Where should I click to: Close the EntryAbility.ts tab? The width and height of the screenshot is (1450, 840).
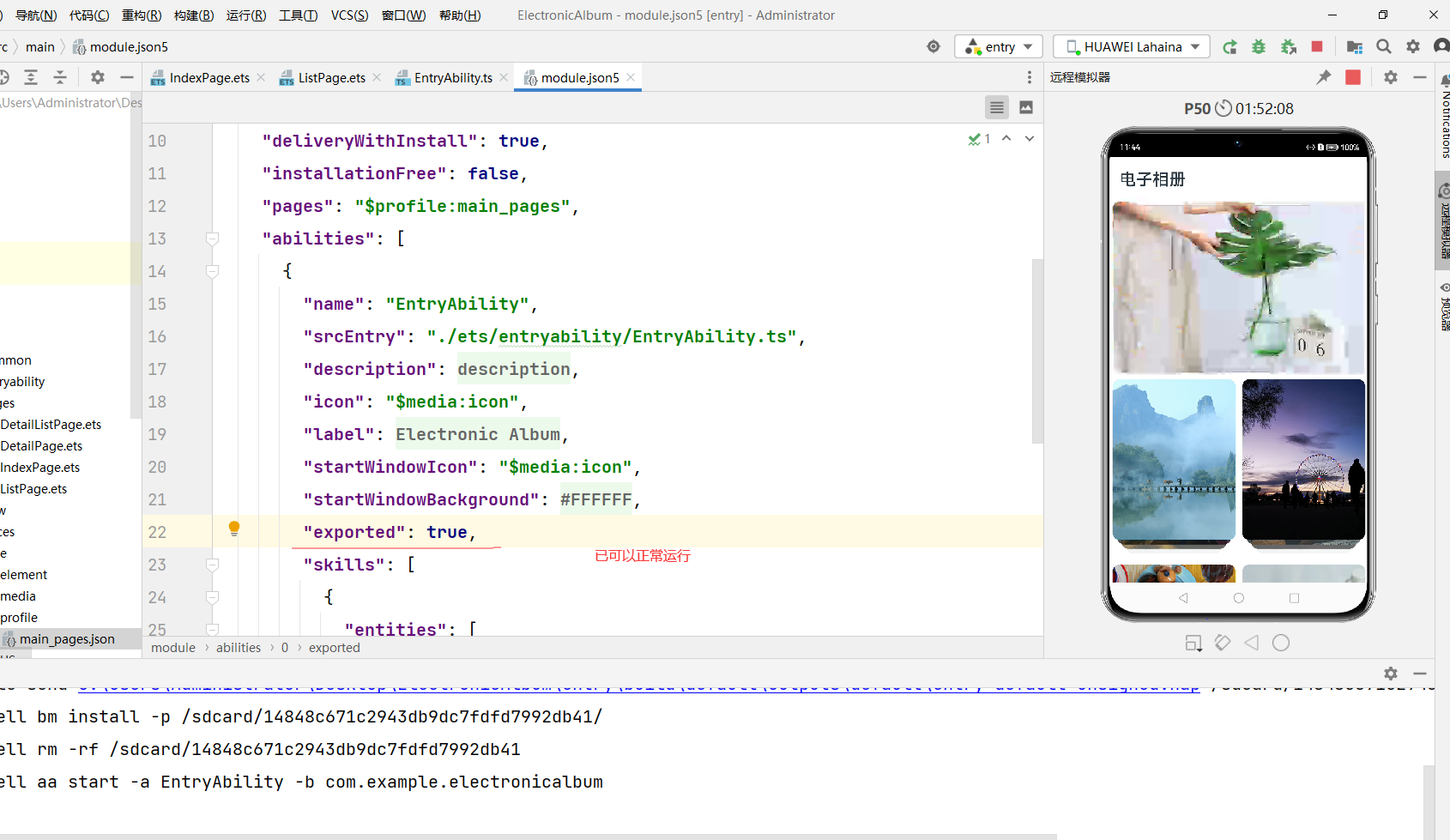coord(504,77)
